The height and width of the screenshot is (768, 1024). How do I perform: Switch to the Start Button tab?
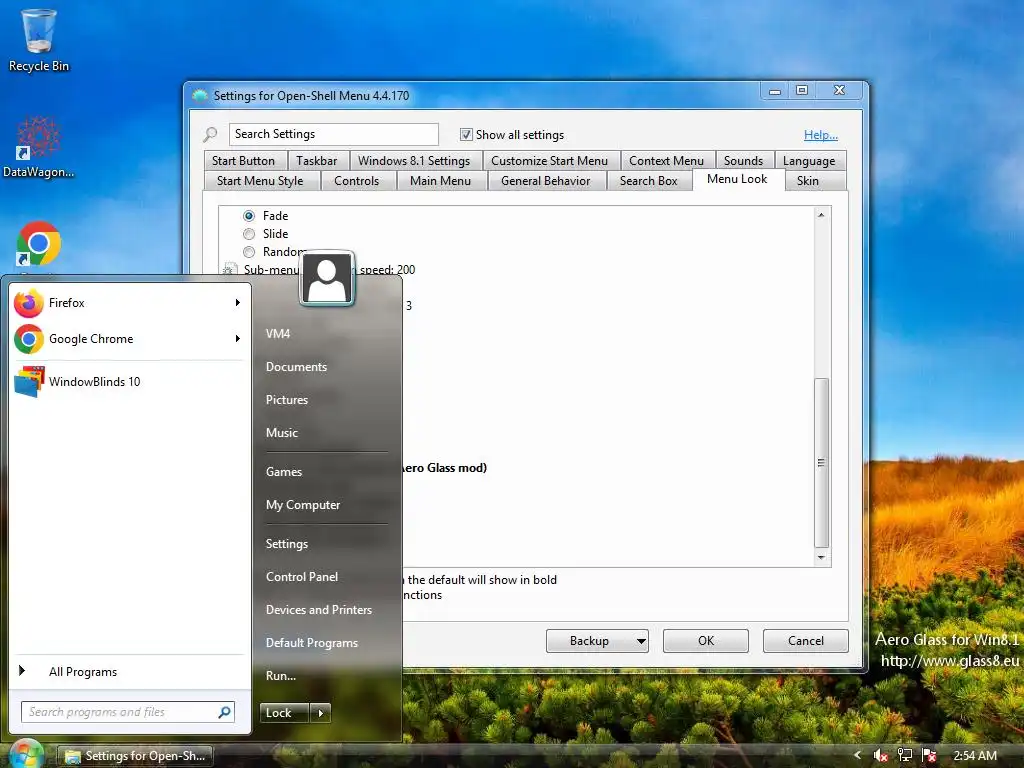(244, 161)
